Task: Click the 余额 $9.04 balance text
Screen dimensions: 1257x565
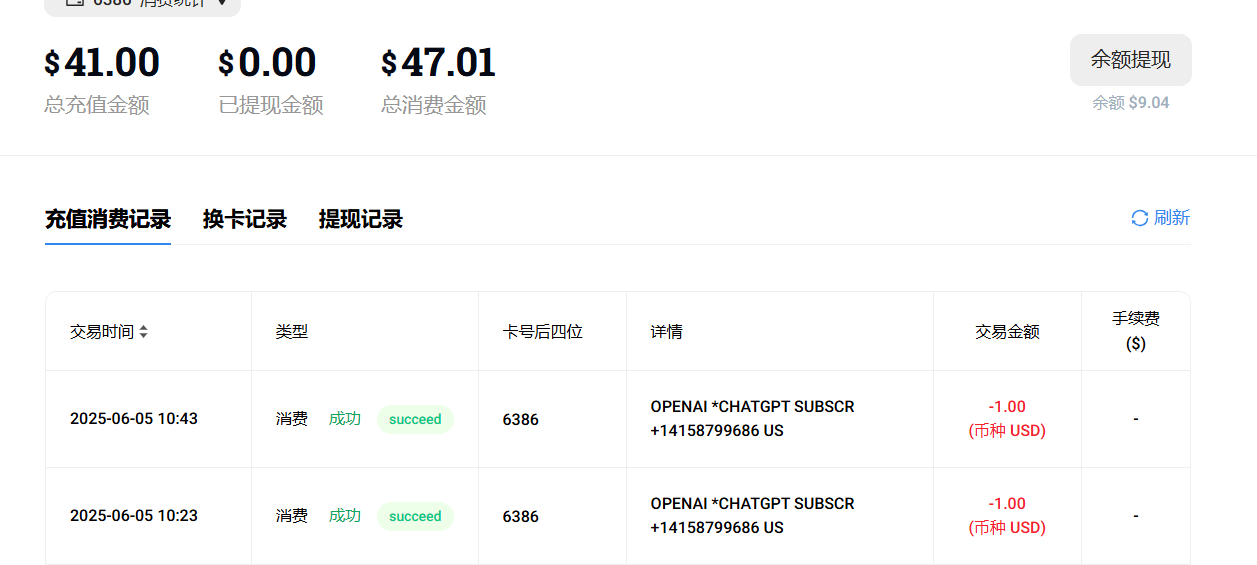Action: point(1130,103)
